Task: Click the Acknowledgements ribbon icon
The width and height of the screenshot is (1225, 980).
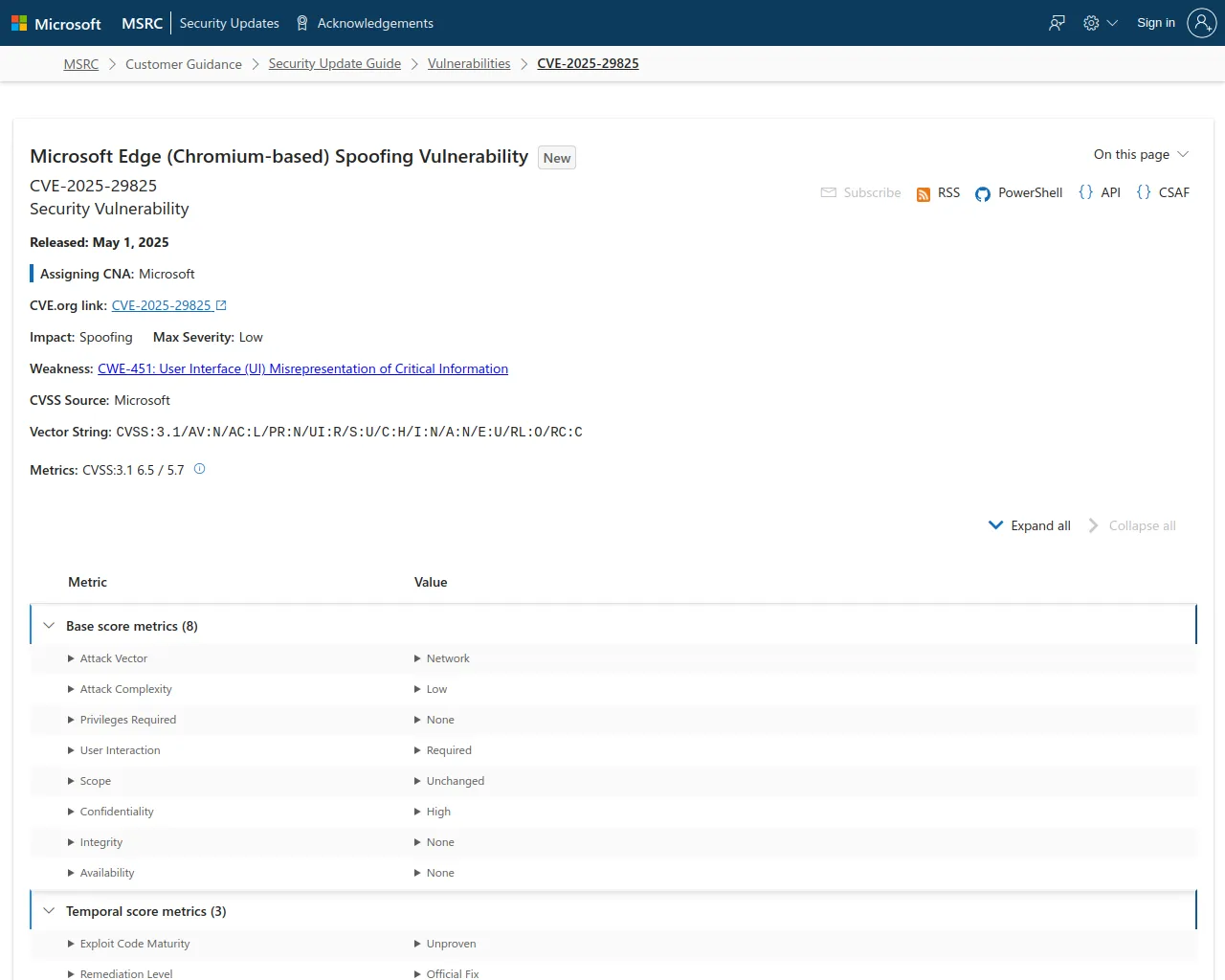Action: pos(302,23)
